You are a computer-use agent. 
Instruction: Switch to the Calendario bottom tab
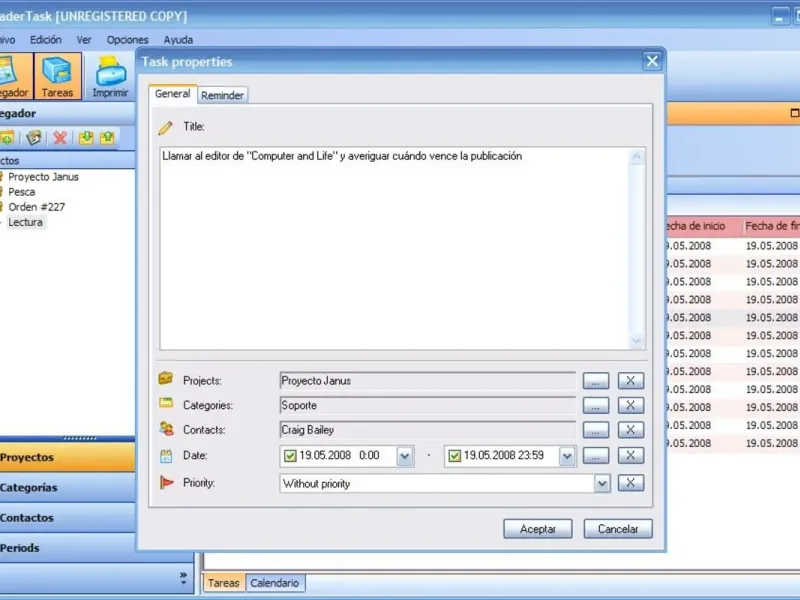[x=274, y=583]
